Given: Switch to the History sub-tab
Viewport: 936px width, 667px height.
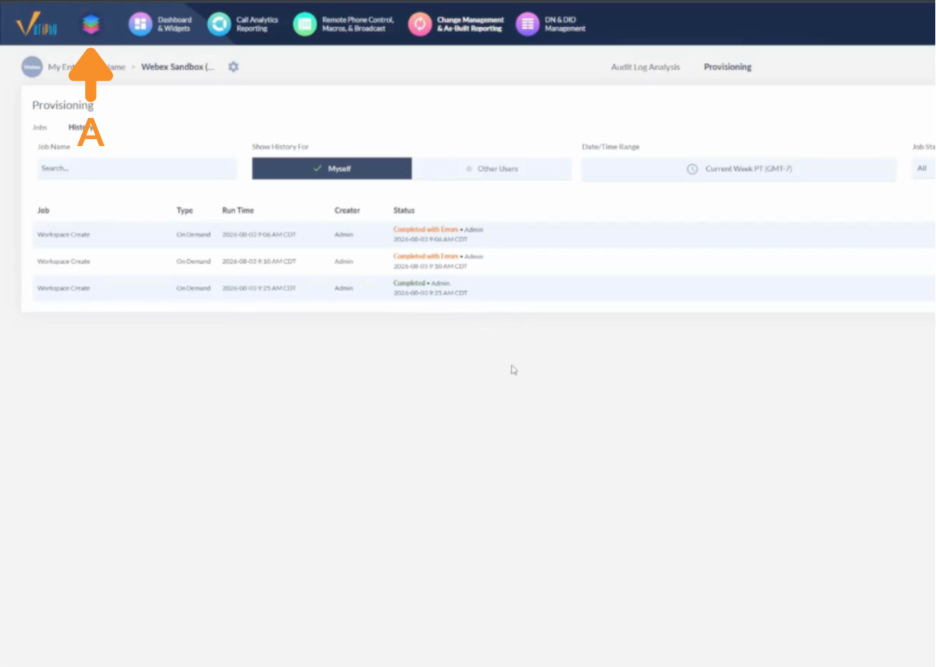Looking at the screenshot, I should tap(81, 127).
